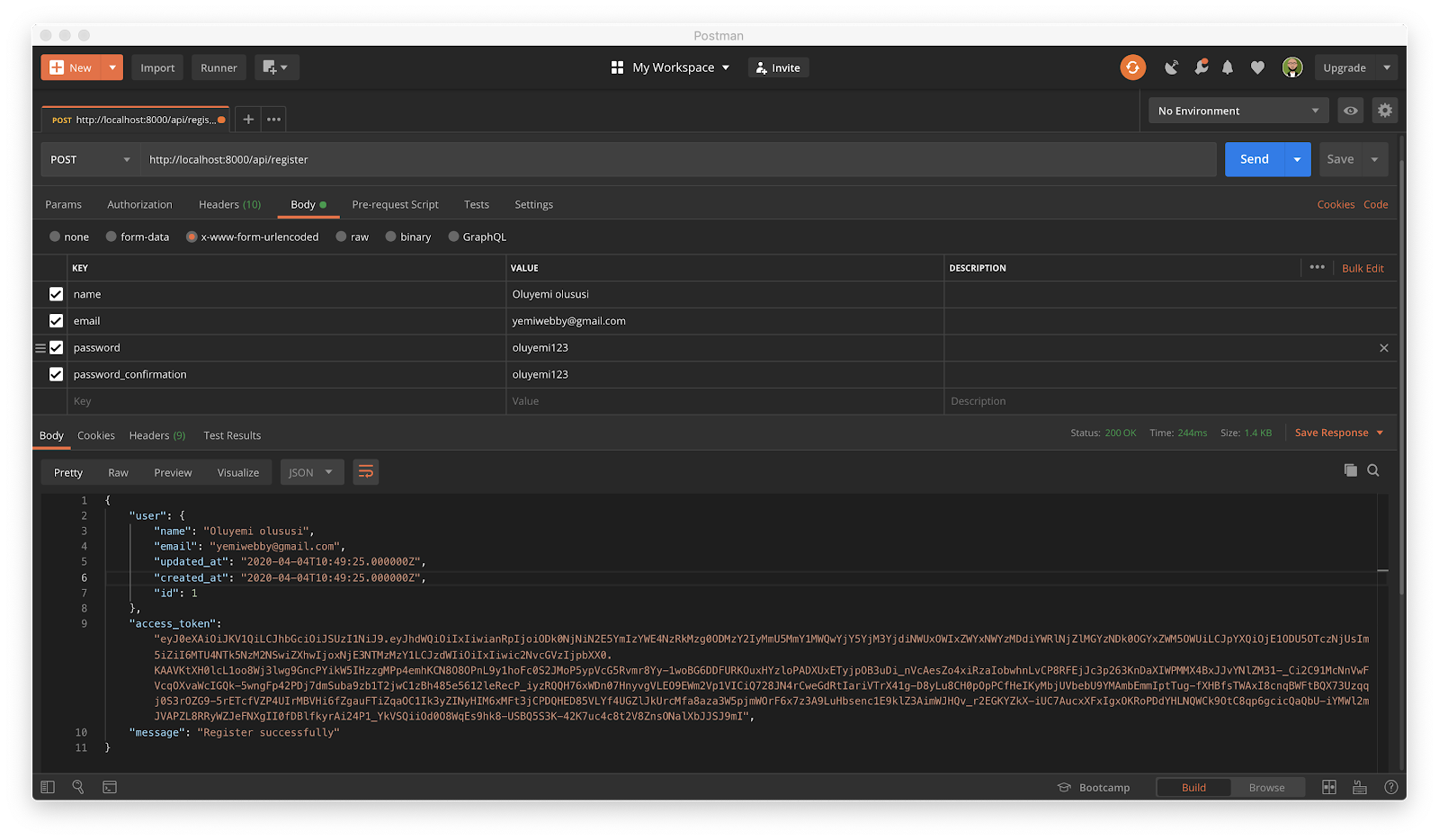Open the No Environment selector

point(1238,111)
